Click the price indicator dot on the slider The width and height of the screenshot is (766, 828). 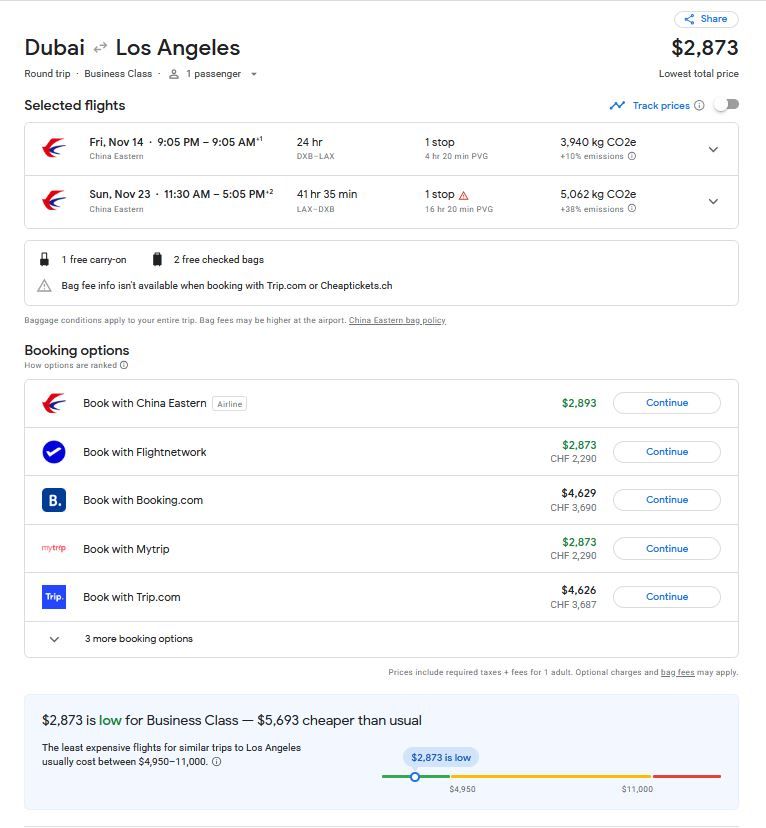pyautogui.click(x=415, y=776)
